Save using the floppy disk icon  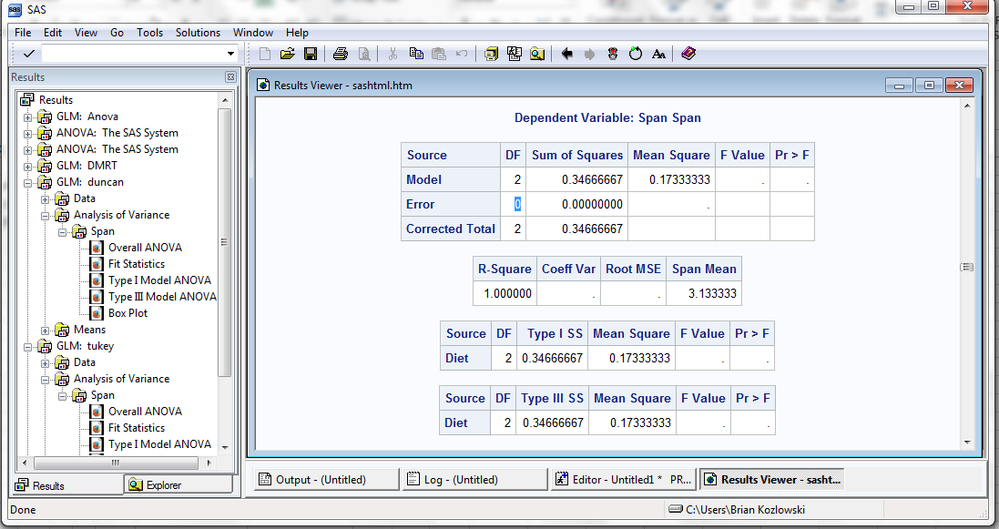pos(310,54)
